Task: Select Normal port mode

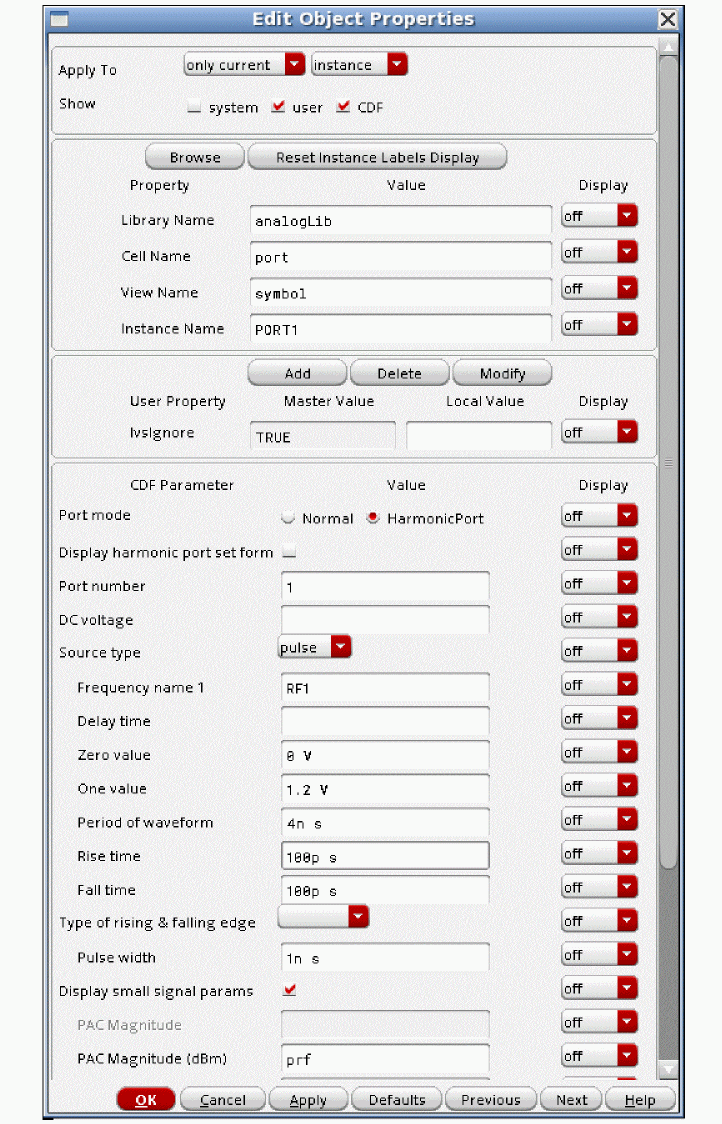Action: [x=289, y=518]
